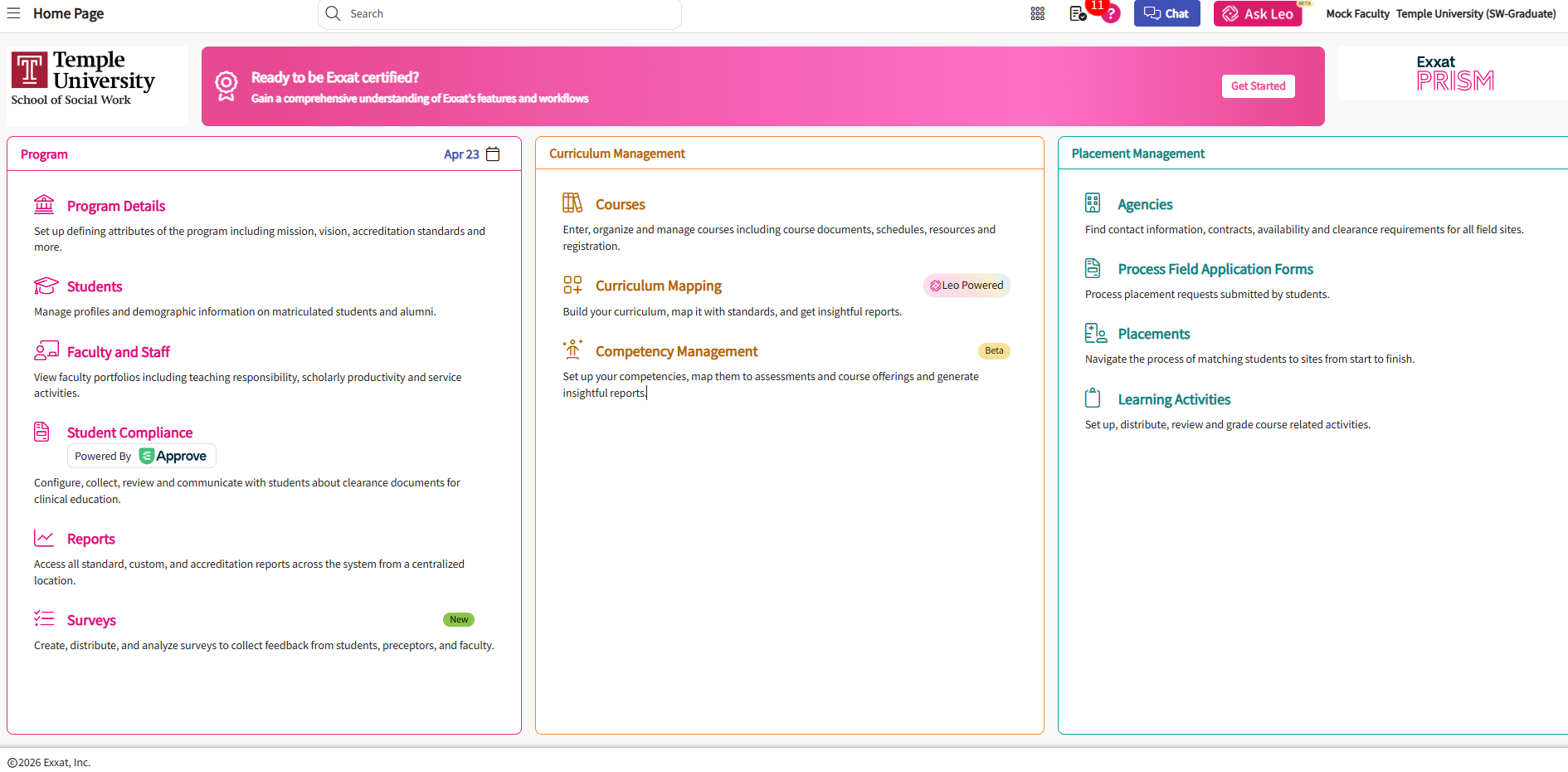Click the Leo Powered badge
The image size is (1568, 772).
(x=967, y=286)
